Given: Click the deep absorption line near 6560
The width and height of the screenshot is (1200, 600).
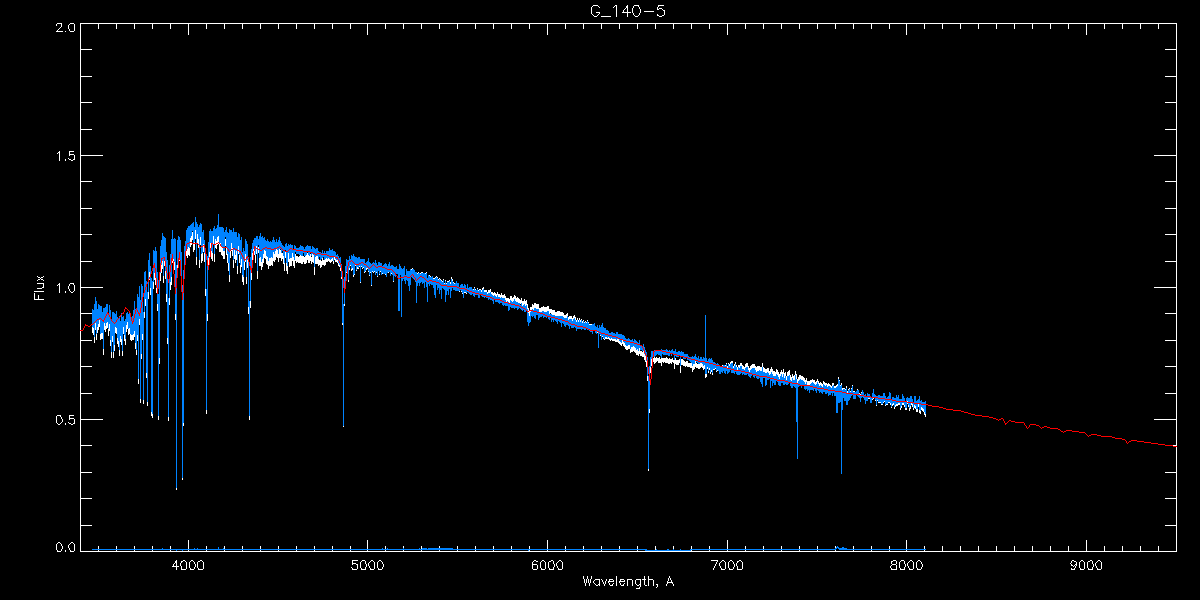Looking at the screenshot, I should tap(648, 410).
